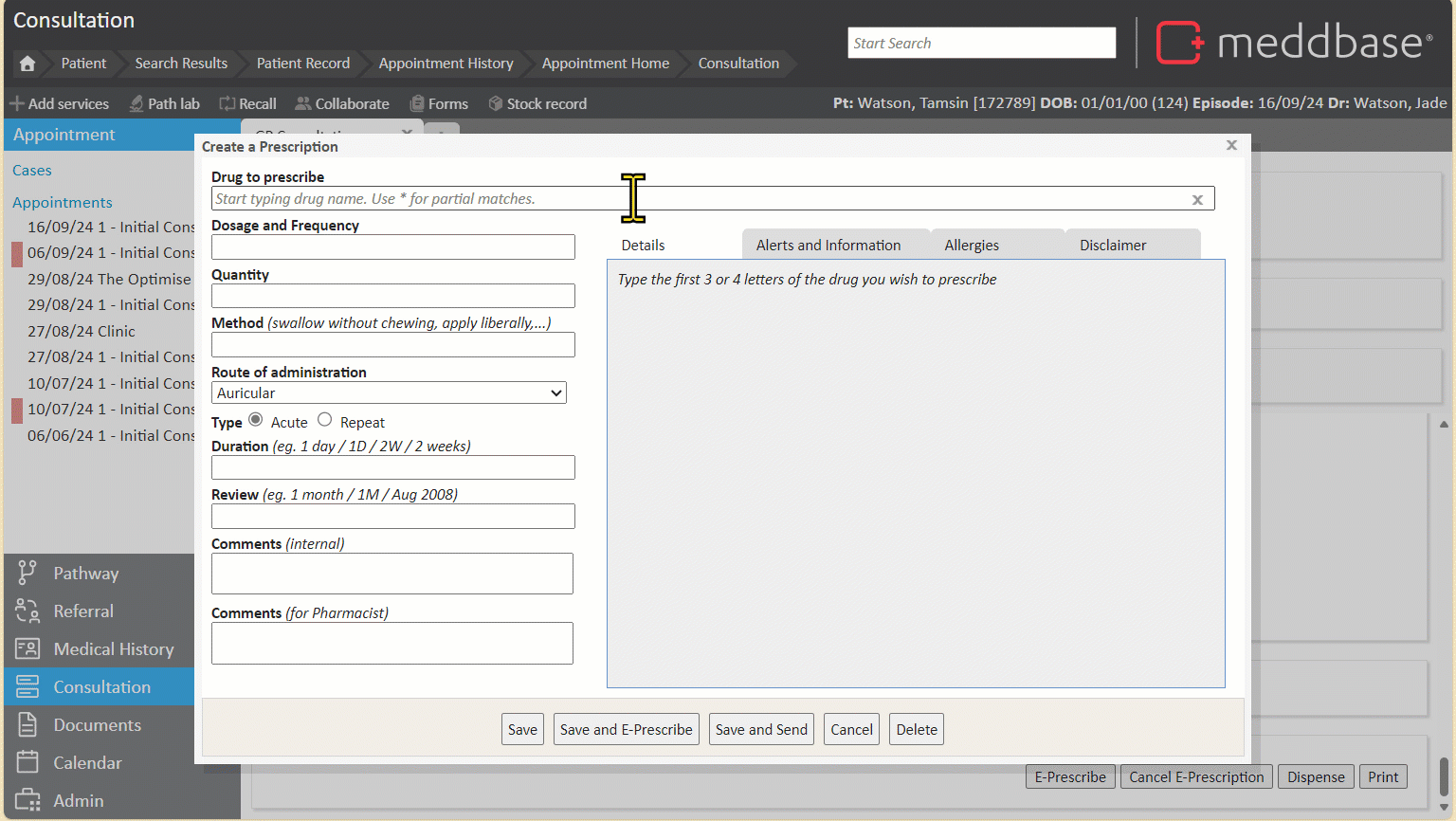Click the home icon in breadcrumb
This screenshot has width=1456, height=821.
(x=27, y=64)
